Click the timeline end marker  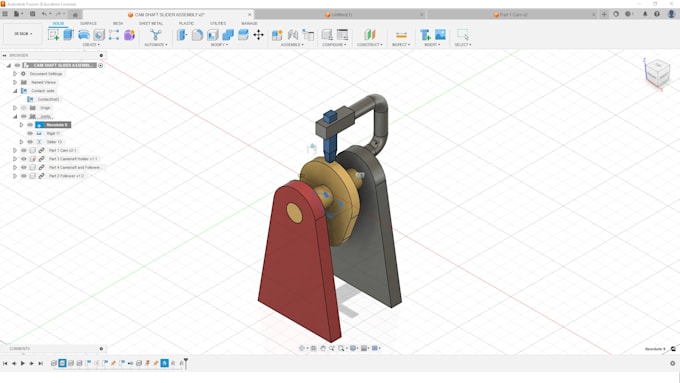tap(186, 363)
